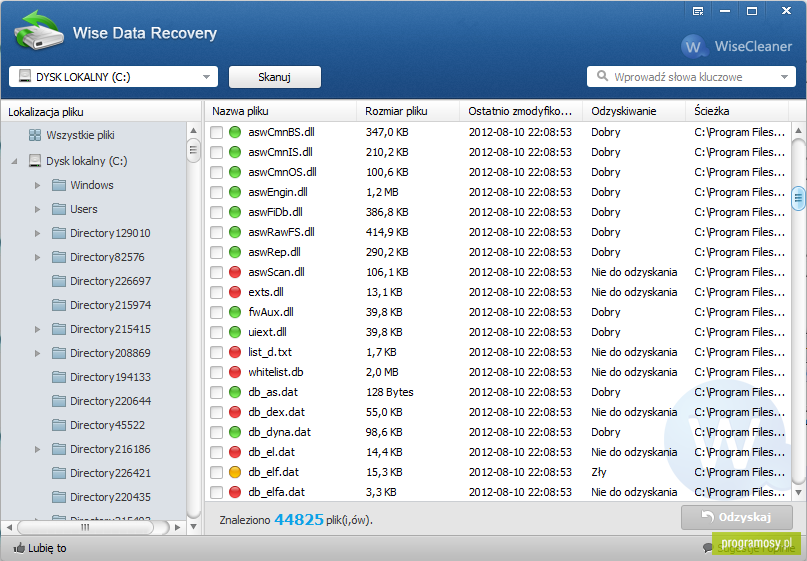This screenshot has height=561, width=807.
Task: Open the WiseCleaner logo link
Action: (737, 46)
